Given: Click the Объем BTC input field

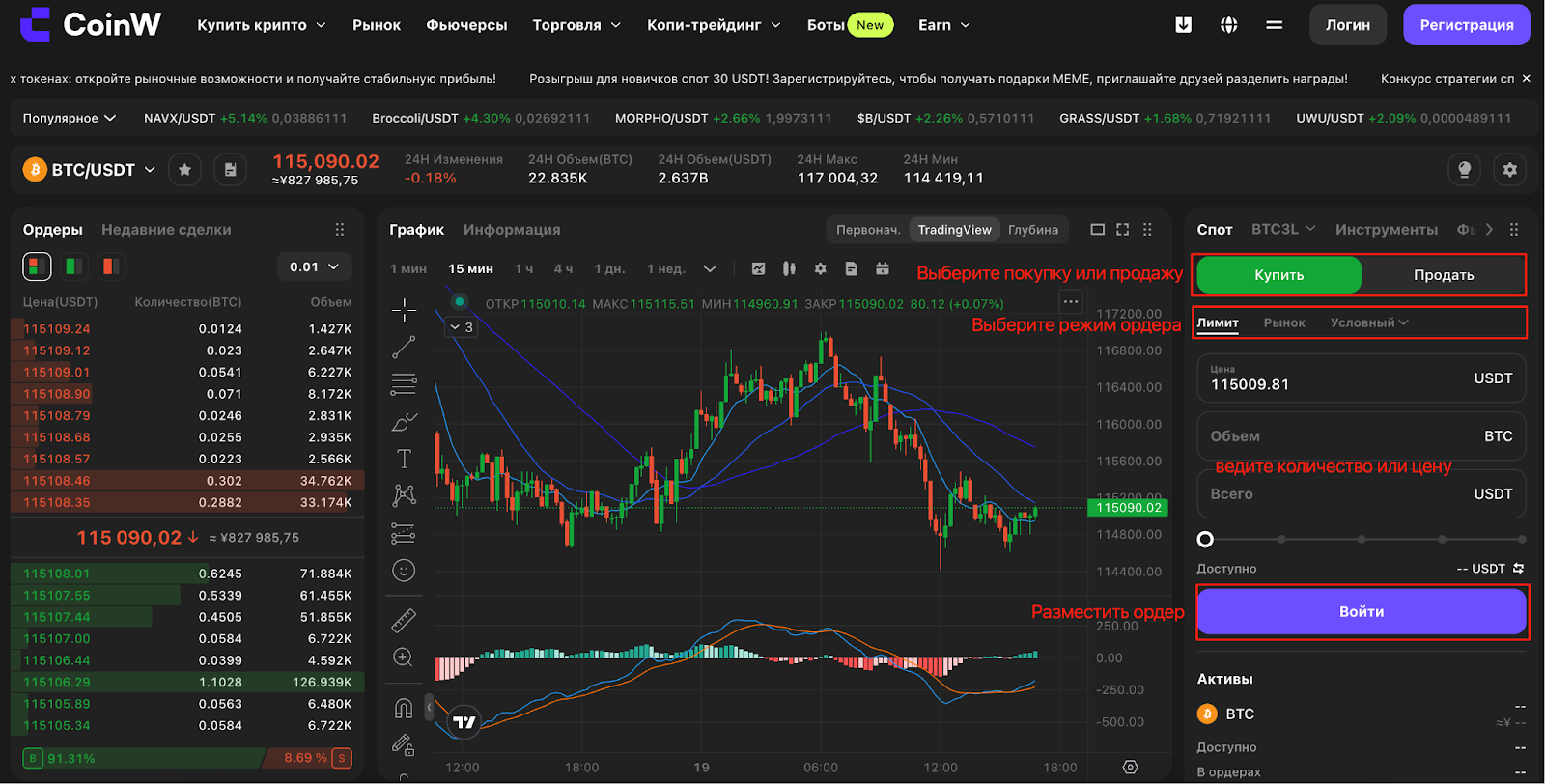Looking at the screenshot, I should pyautogui.click(x=1362, y=436).
